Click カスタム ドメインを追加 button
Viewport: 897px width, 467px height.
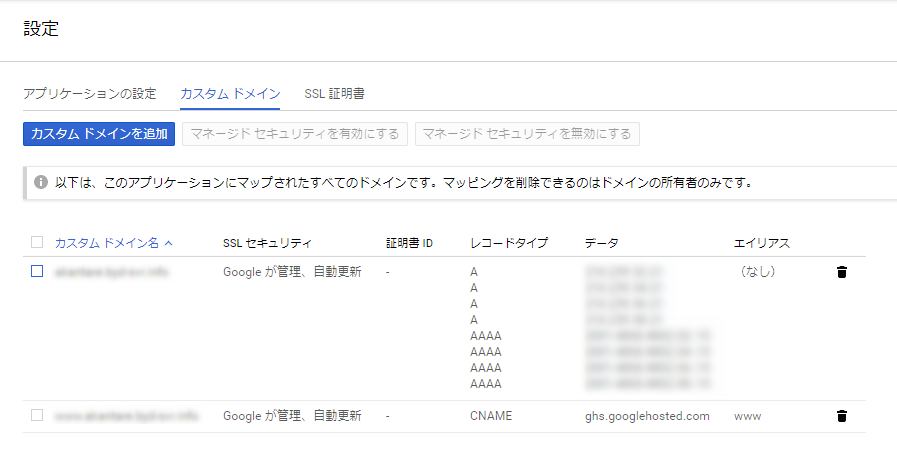pos(99,134)
